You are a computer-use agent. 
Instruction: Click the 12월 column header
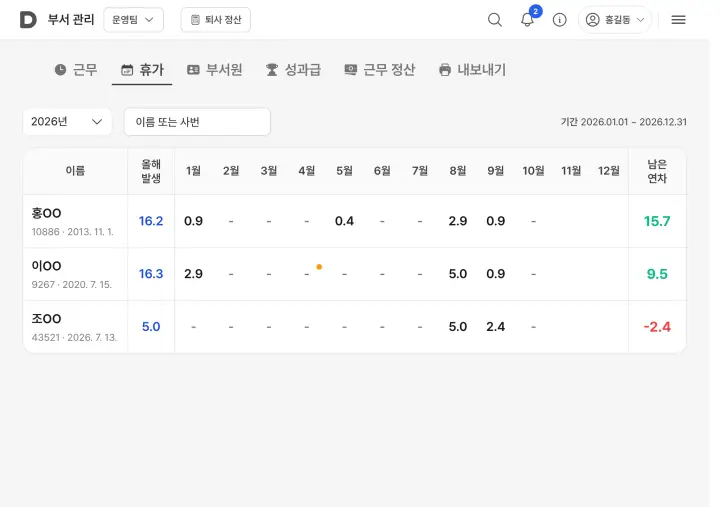[609, 171]
